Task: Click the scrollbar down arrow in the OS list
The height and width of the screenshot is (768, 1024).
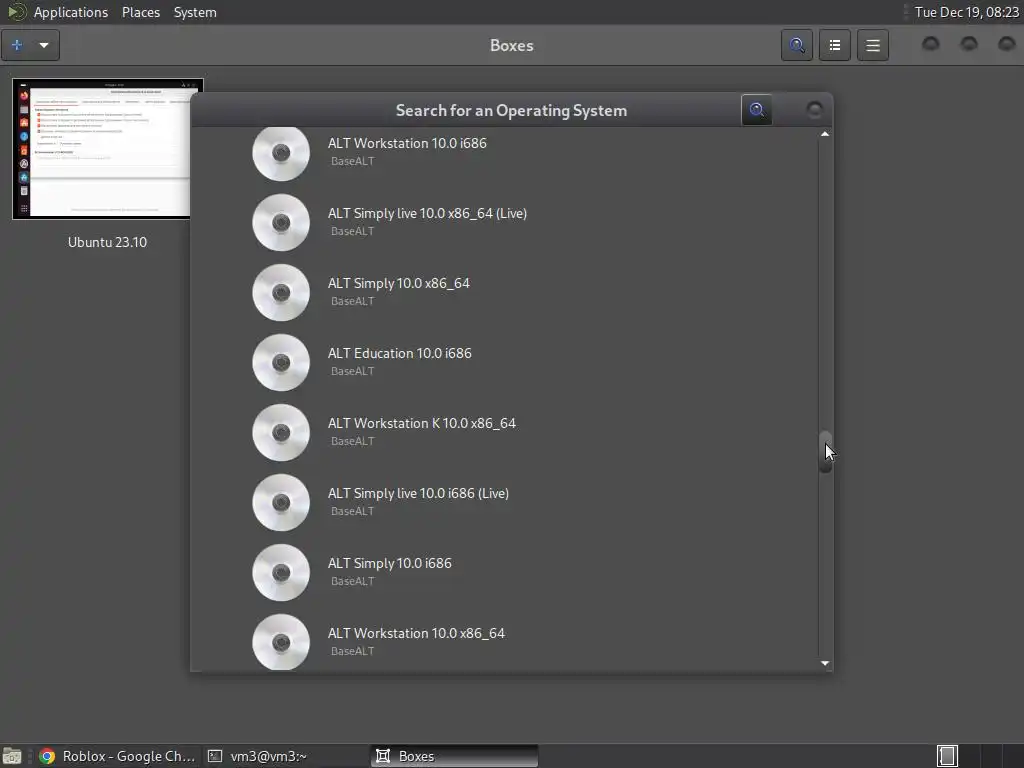Action: click(x=825, y=664)
